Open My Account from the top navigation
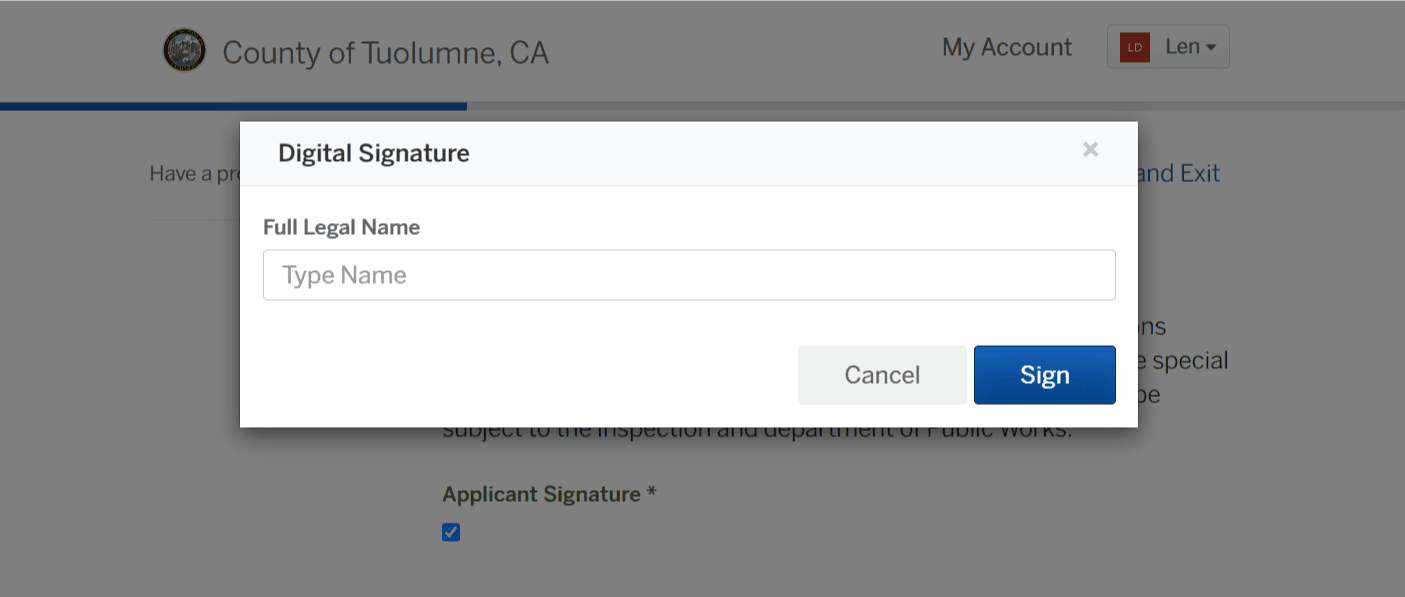Image resolution: width=1405 pixels, height=597 pixels. (x=1006, y=46)
